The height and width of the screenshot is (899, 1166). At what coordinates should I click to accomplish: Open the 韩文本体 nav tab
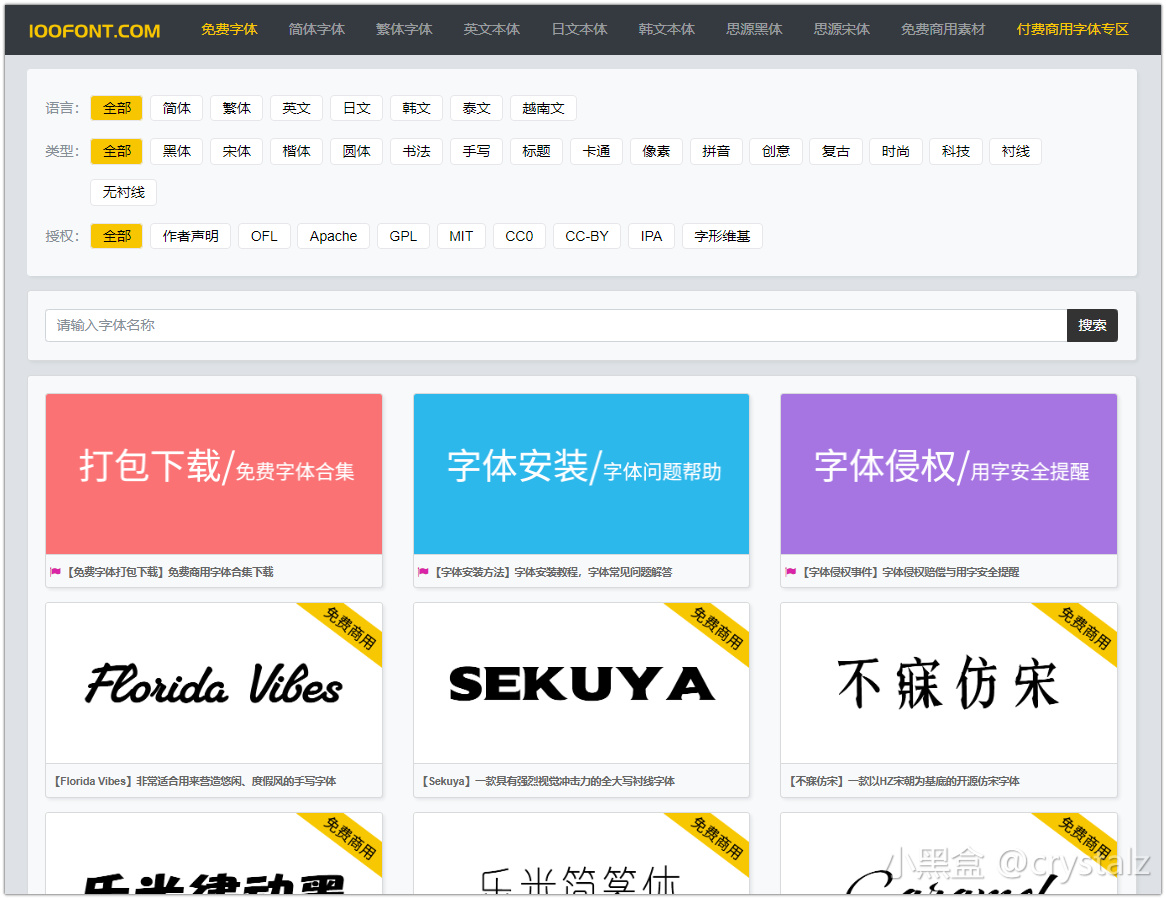[666, 29]
